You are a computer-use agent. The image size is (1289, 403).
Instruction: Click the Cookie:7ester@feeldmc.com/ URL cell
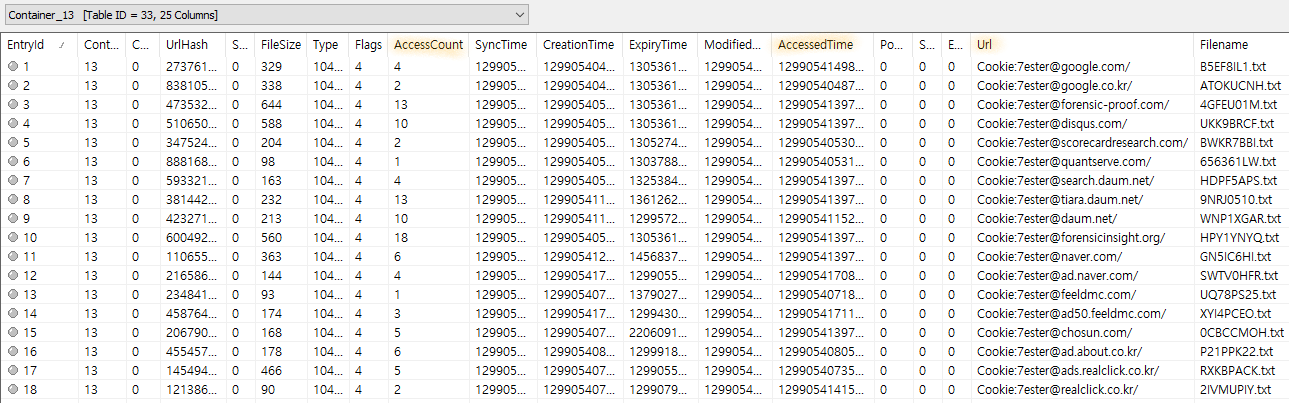click(x=1056, y=294)
